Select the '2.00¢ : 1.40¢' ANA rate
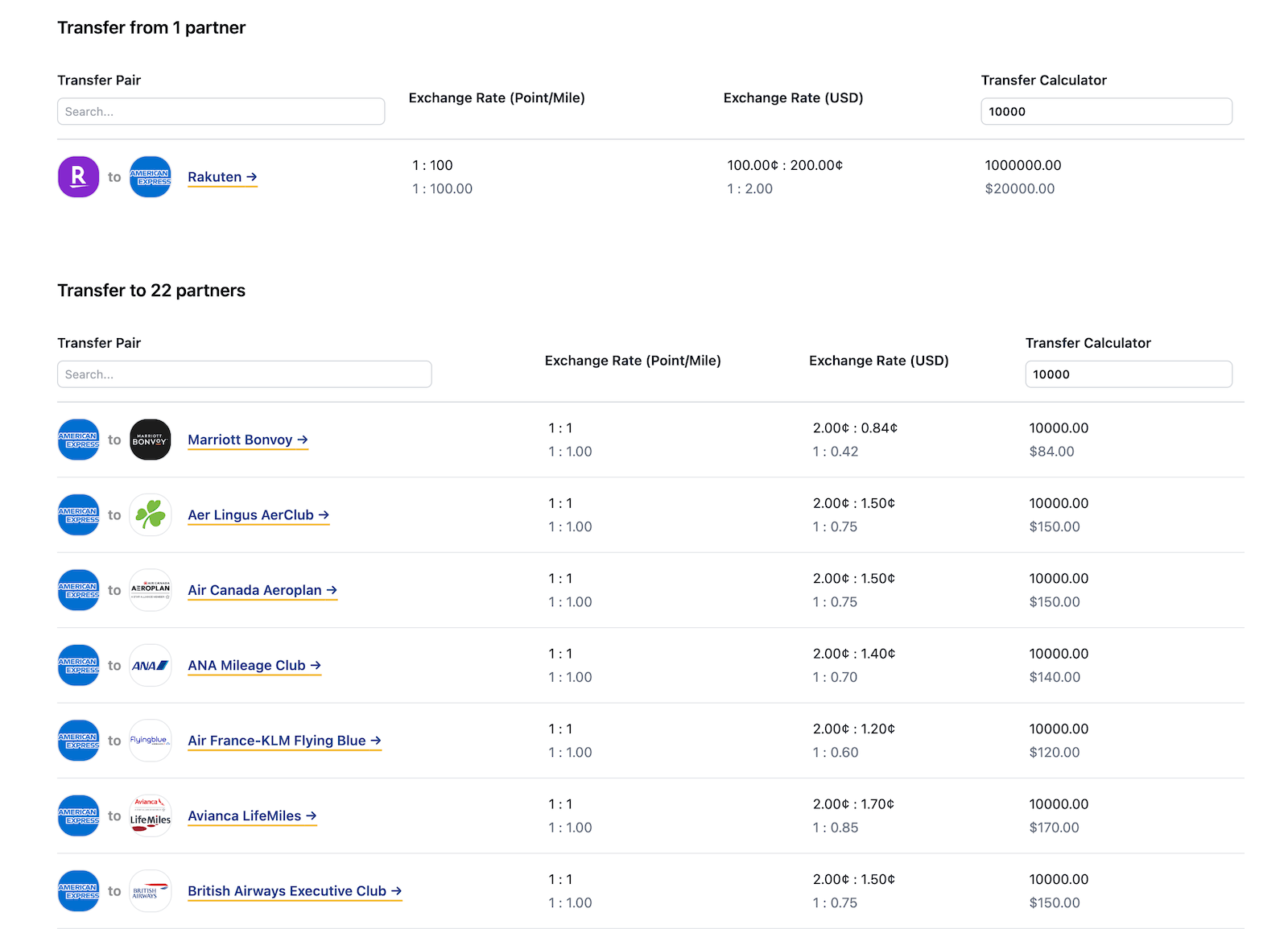The width and height of the screenshot is (1288, 929). [x=854, y=654]
